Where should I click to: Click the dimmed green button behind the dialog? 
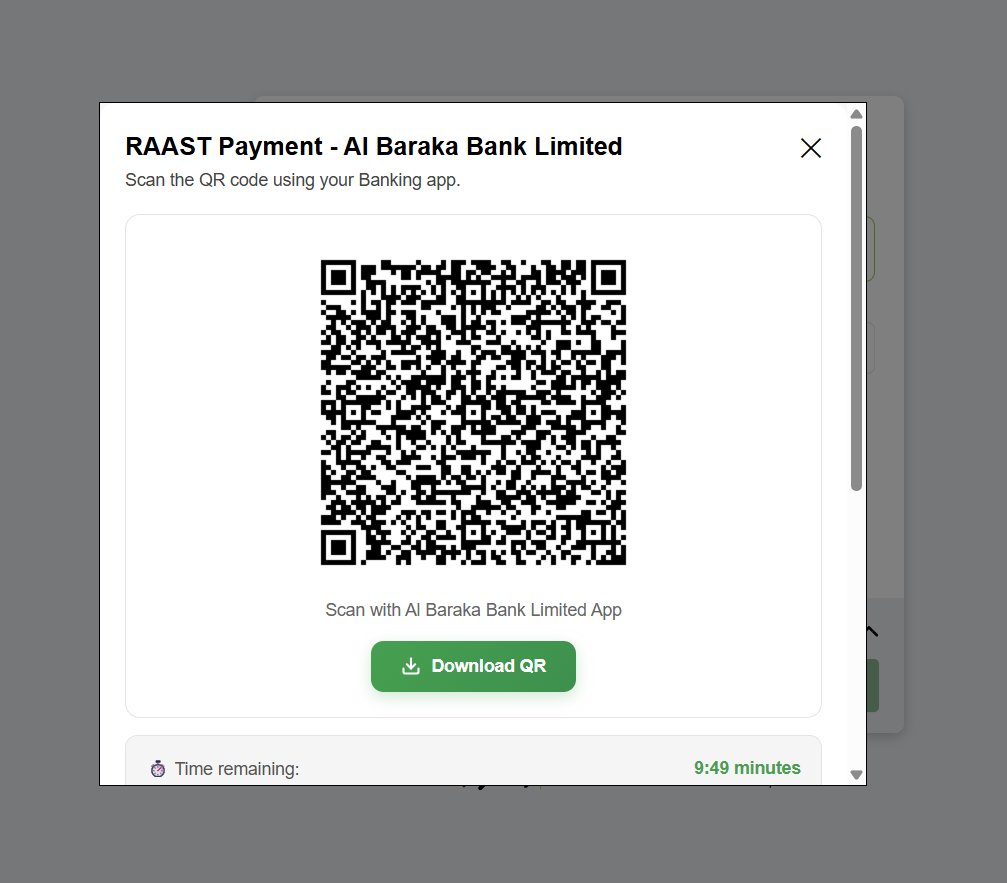click(x=873, y=685)
